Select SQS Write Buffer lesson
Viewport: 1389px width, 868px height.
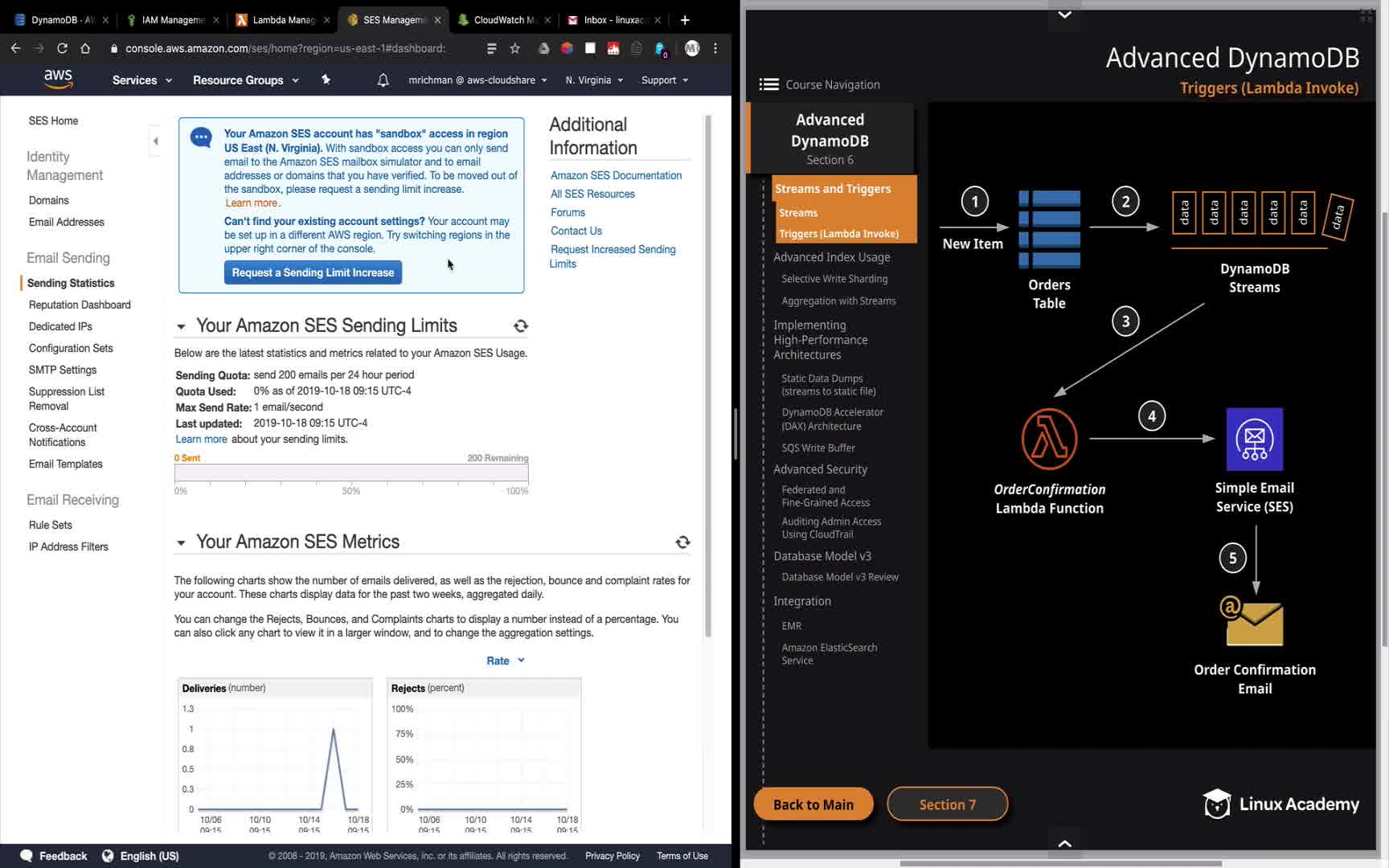(818, 448)
